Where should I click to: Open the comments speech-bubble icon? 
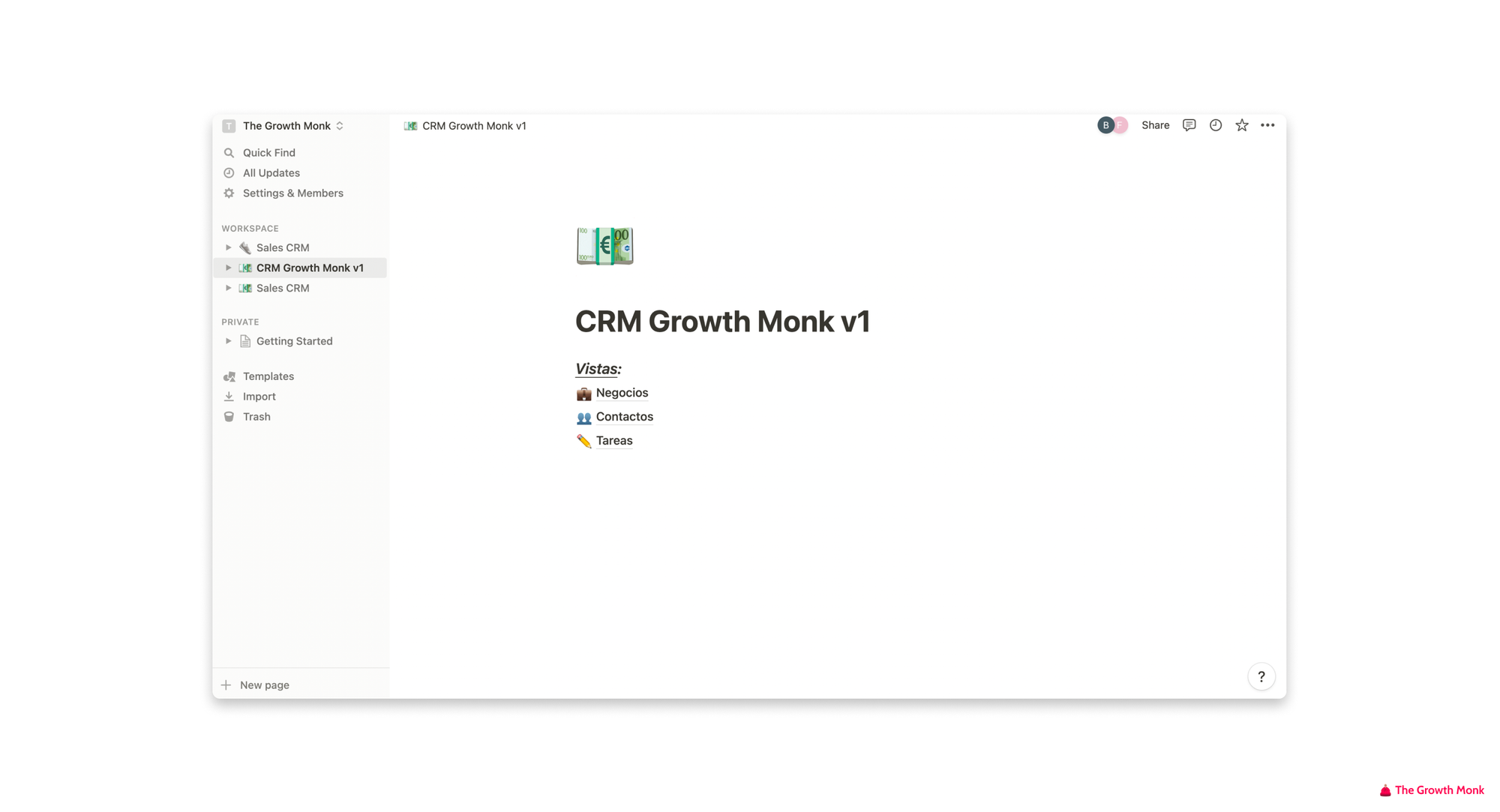1189,125
